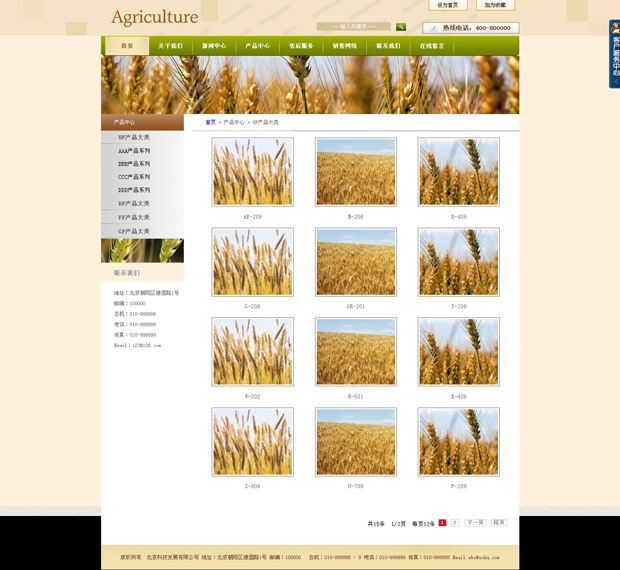Click the 下一页 next page button
The width and height of the screenshot is (620, 570).
pos(475,523)
